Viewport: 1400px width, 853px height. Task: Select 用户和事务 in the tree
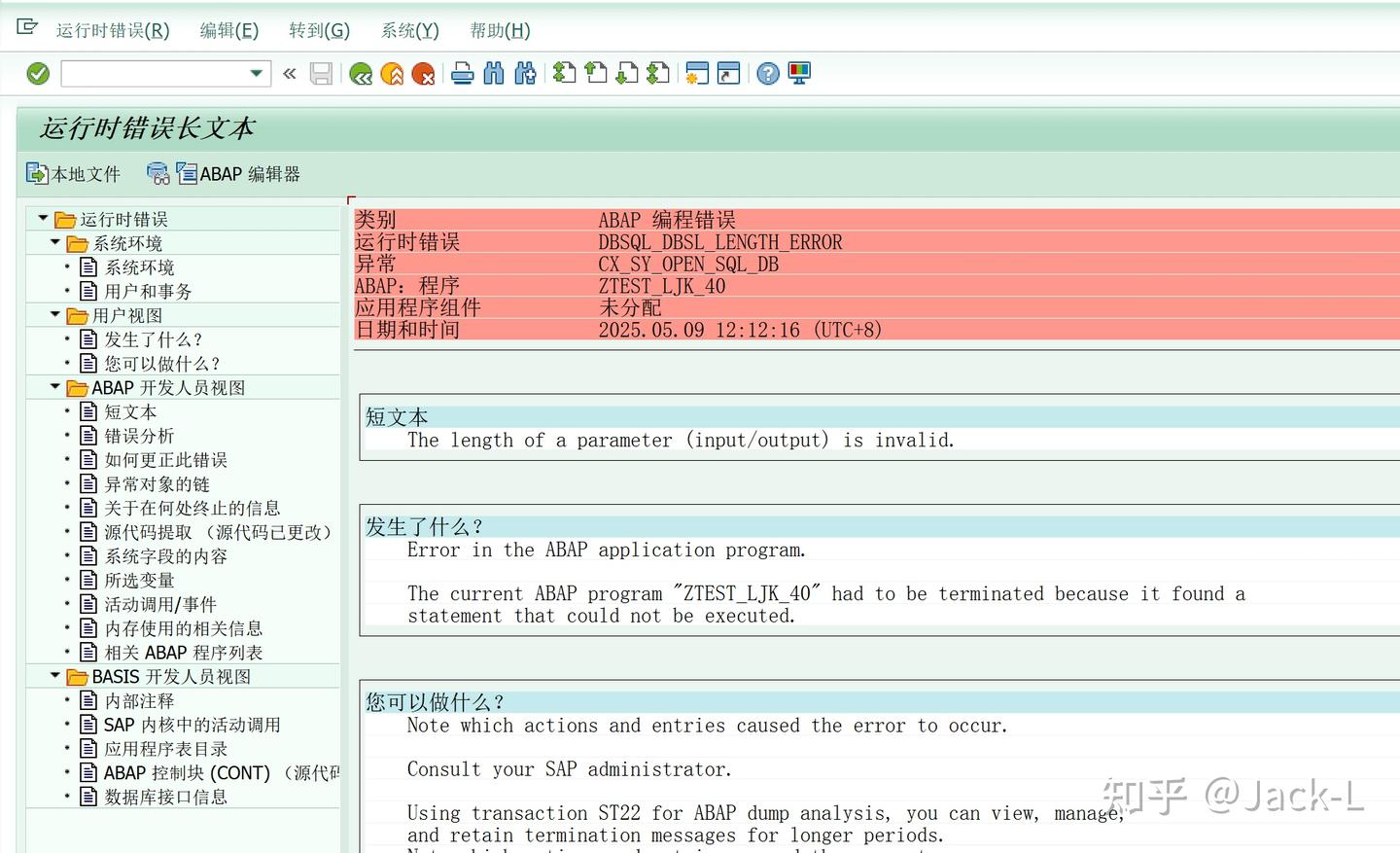pyautogui.click(x=148, y=291)
